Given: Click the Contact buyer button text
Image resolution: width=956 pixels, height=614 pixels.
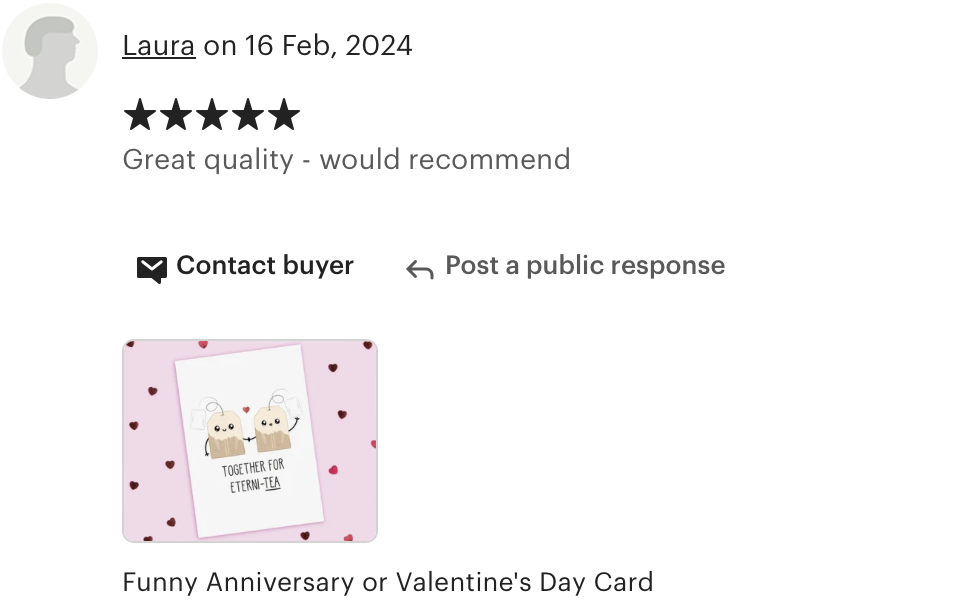Looking at the screenshot, I should tap(265, 266).
